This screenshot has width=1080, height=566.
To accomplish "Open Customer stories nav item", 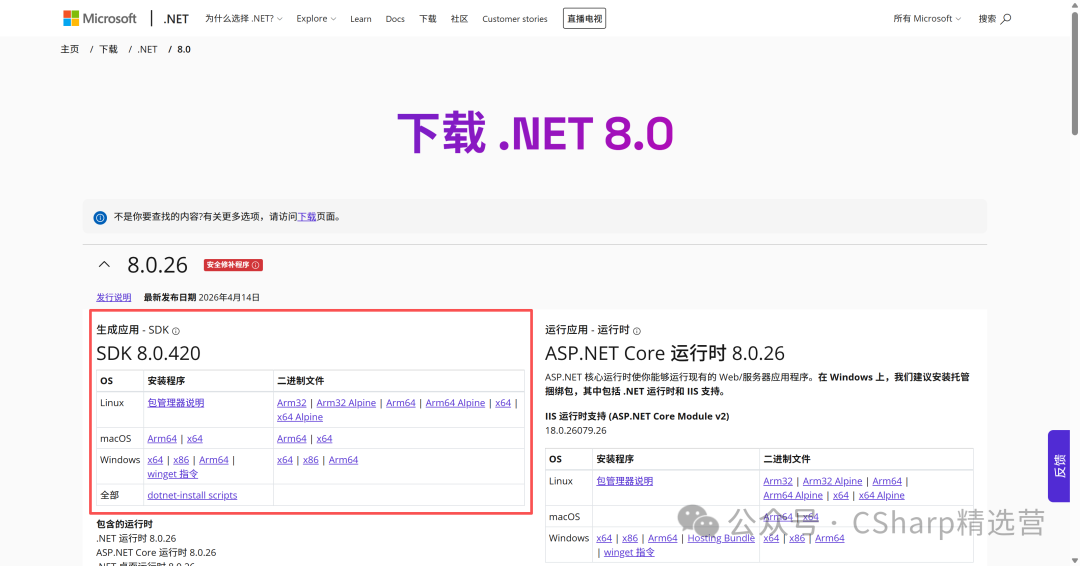I will click(x=515, y=19).
